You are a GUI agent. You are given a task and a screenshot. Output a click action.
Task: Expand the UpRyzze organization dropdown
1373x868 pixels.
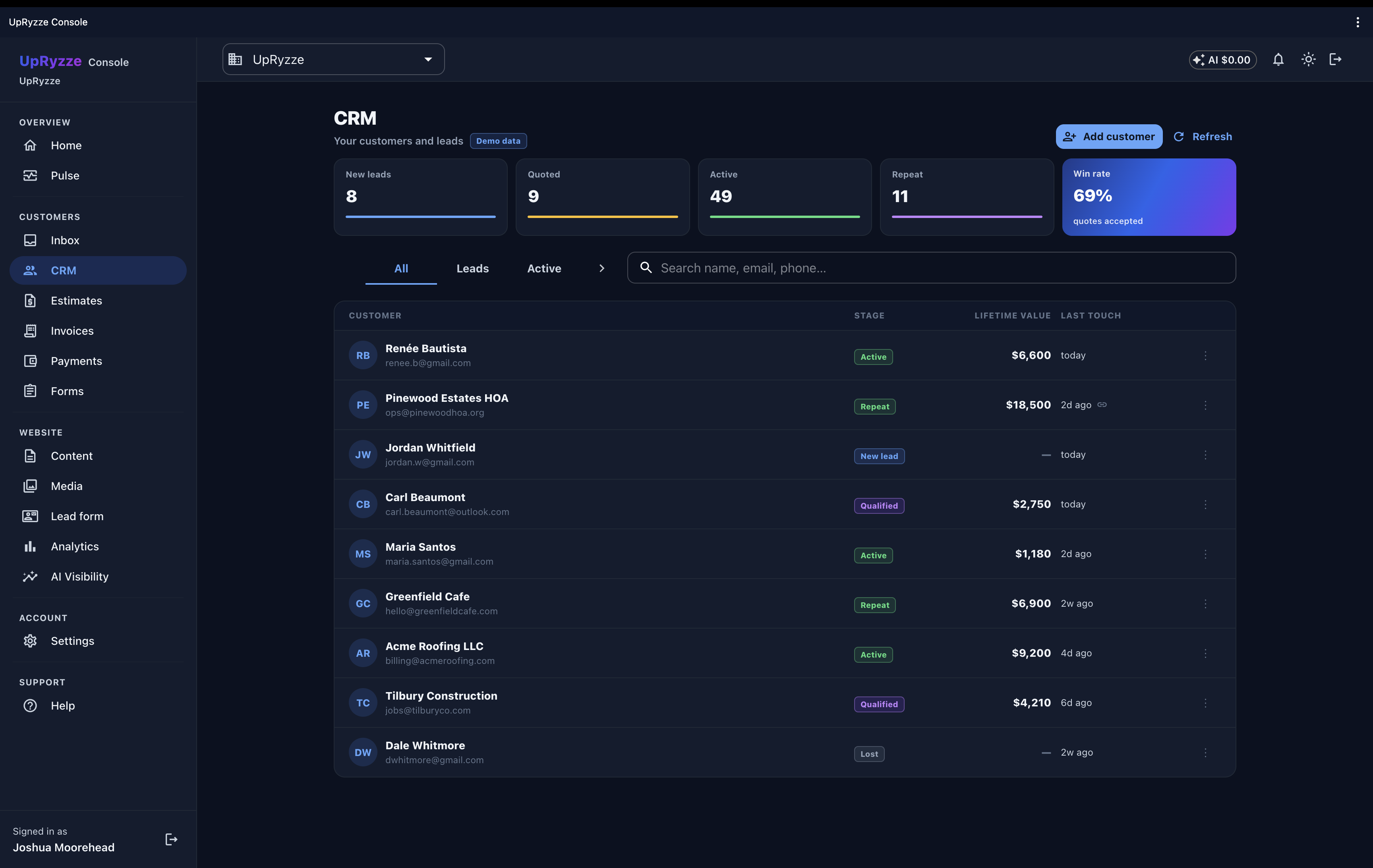point(334,59)
